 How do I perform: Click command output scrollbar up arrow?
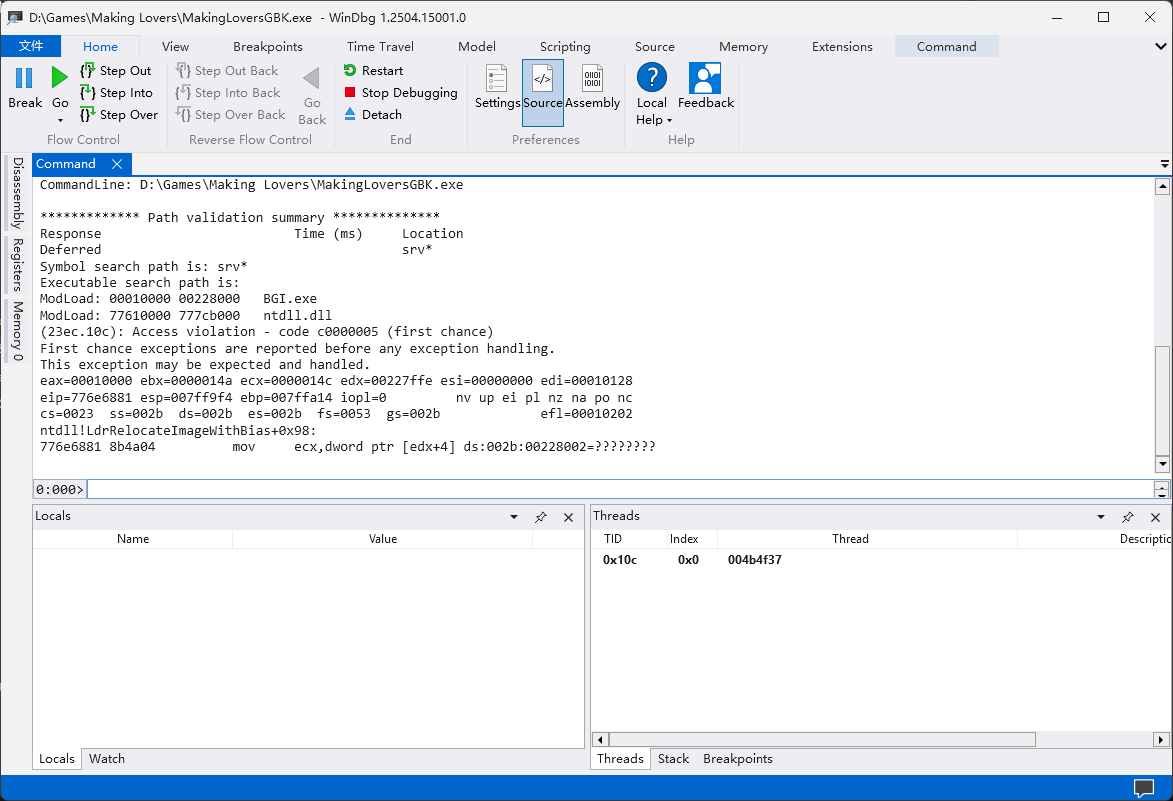coord(1162,185)
